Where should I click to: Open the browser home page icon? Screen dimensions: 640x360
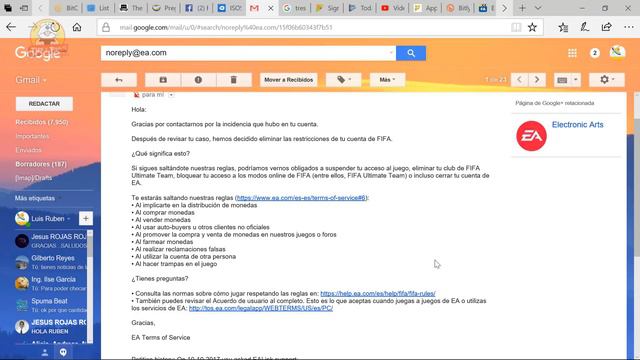click(x=77, y=27)
